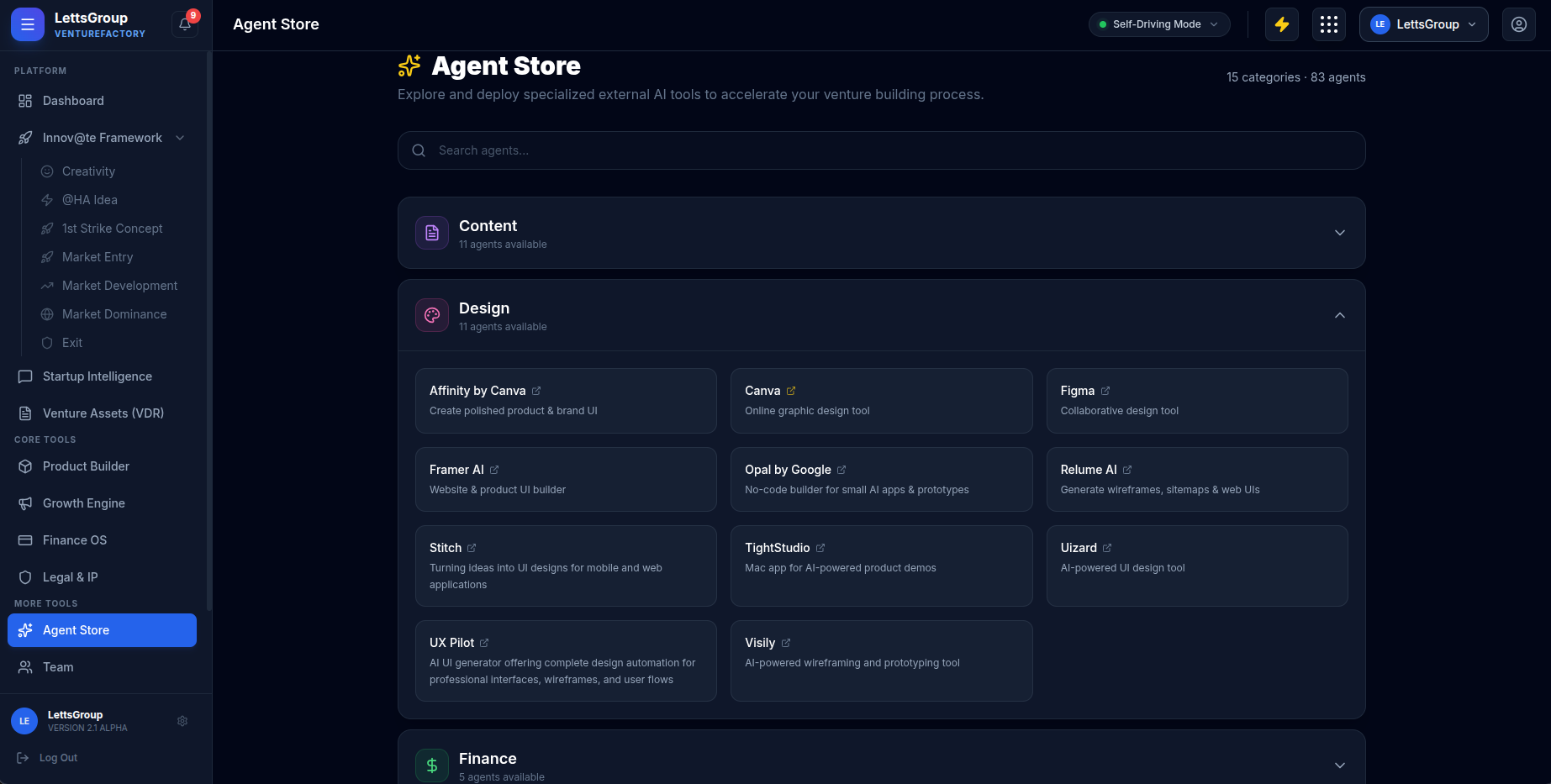This screenshot has height=784, width=1551.
Task: Expand the Content category
Action: pyautogui.click(x=1339, y=233)
